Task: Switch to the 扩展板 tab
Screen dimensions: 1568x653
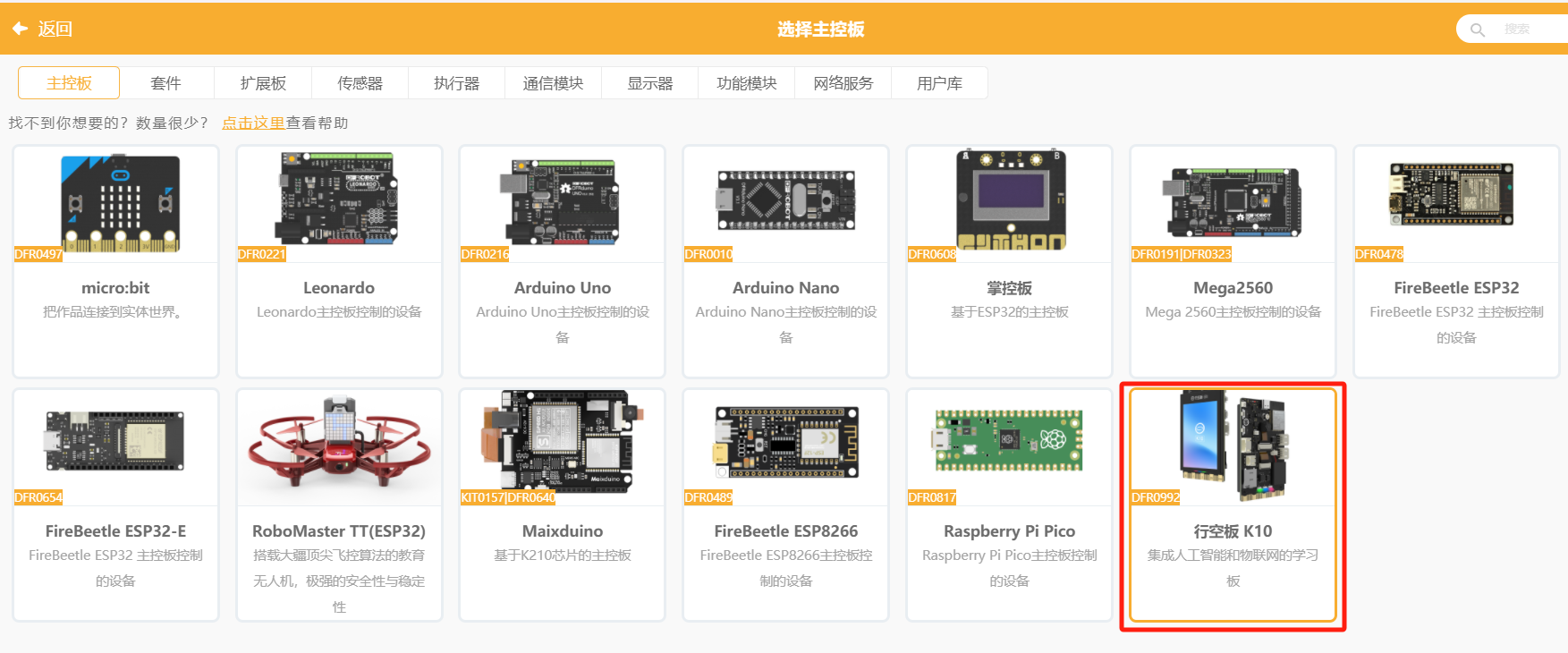Action: (263, 83)
